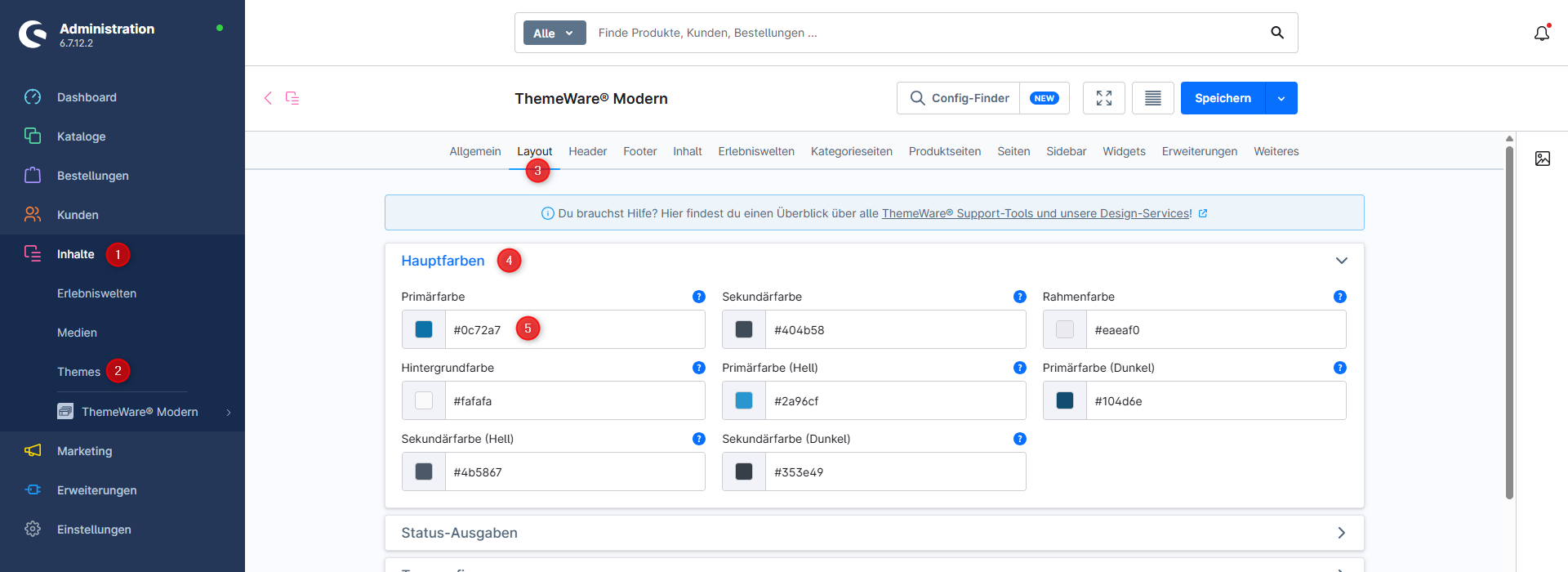Viewport: 1568px width, 572px height.
Task: Click the Marketing megaphone icon
Action: [33, 451]
